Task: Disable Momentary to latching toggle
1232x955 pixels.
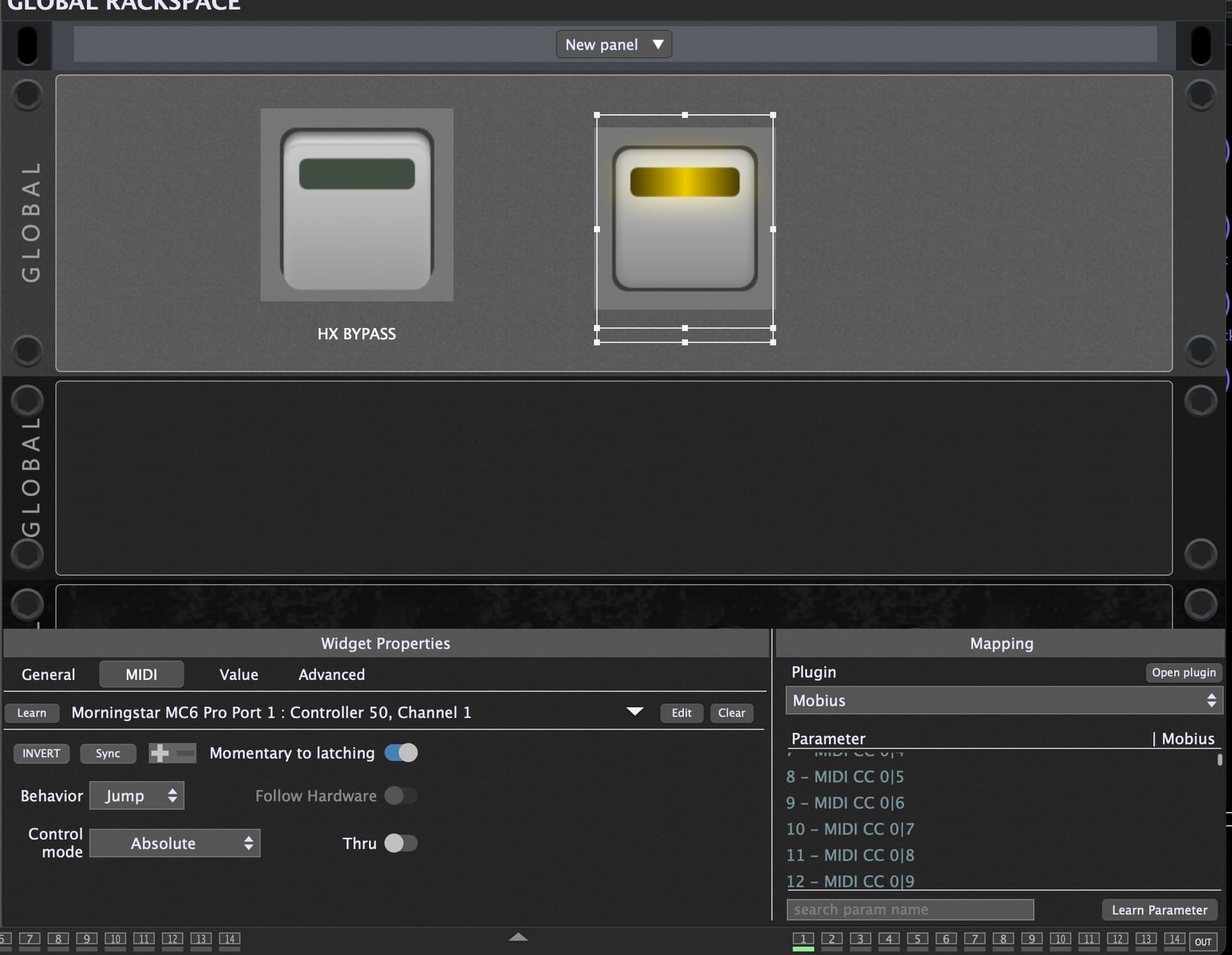Action: click(401, 753)
